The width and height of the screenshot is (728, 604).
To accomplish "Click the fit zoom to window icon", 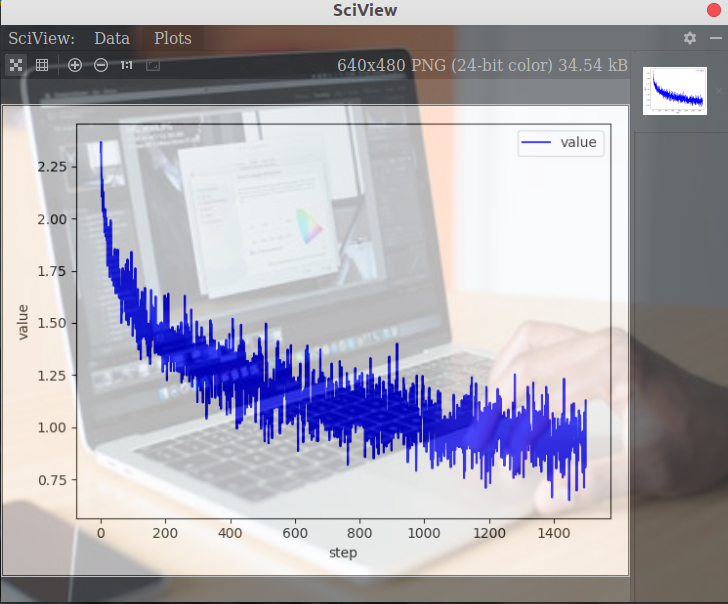I will point(153,65).
